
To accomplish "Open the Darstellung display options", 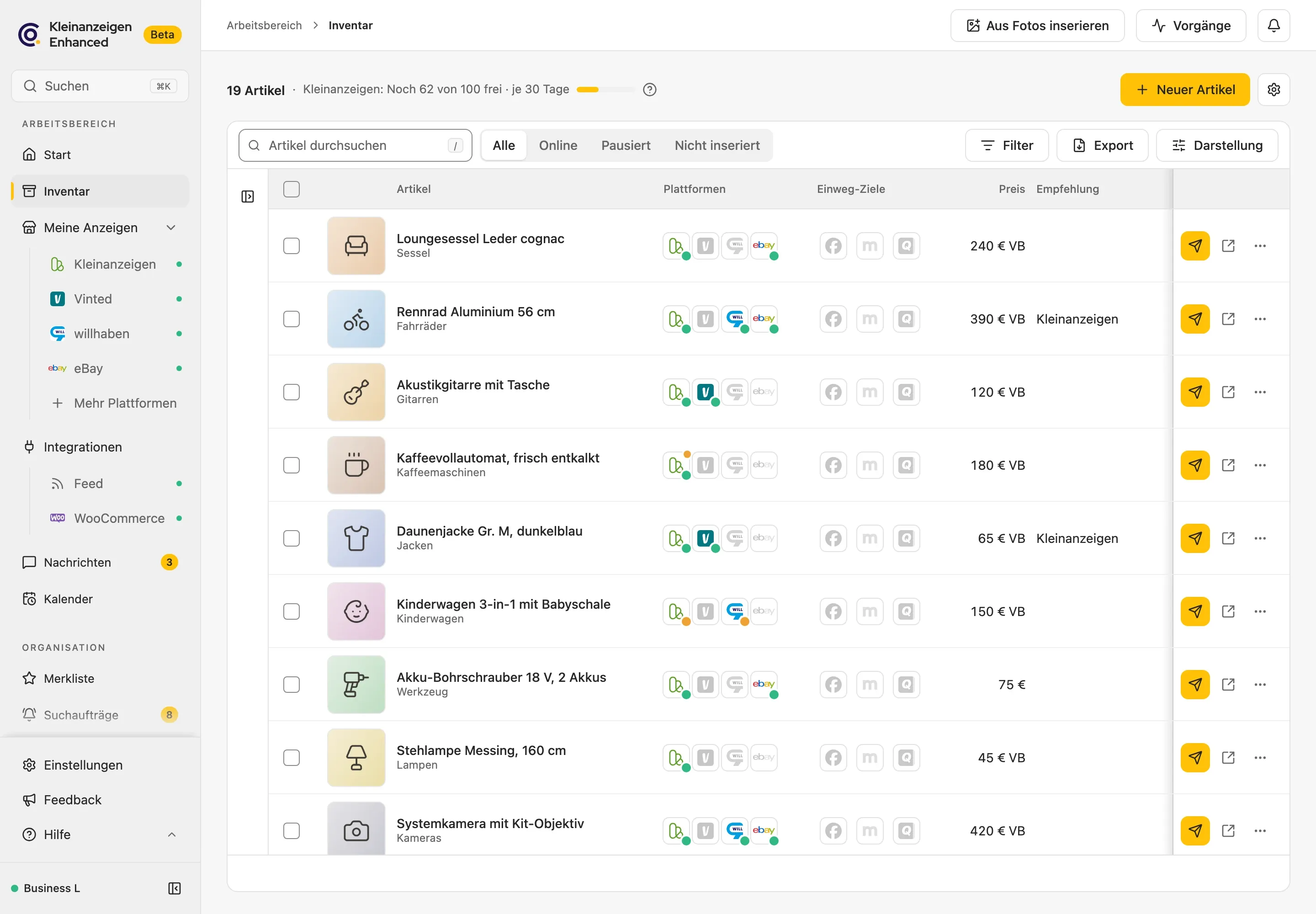I will (x=1216, y=145).
